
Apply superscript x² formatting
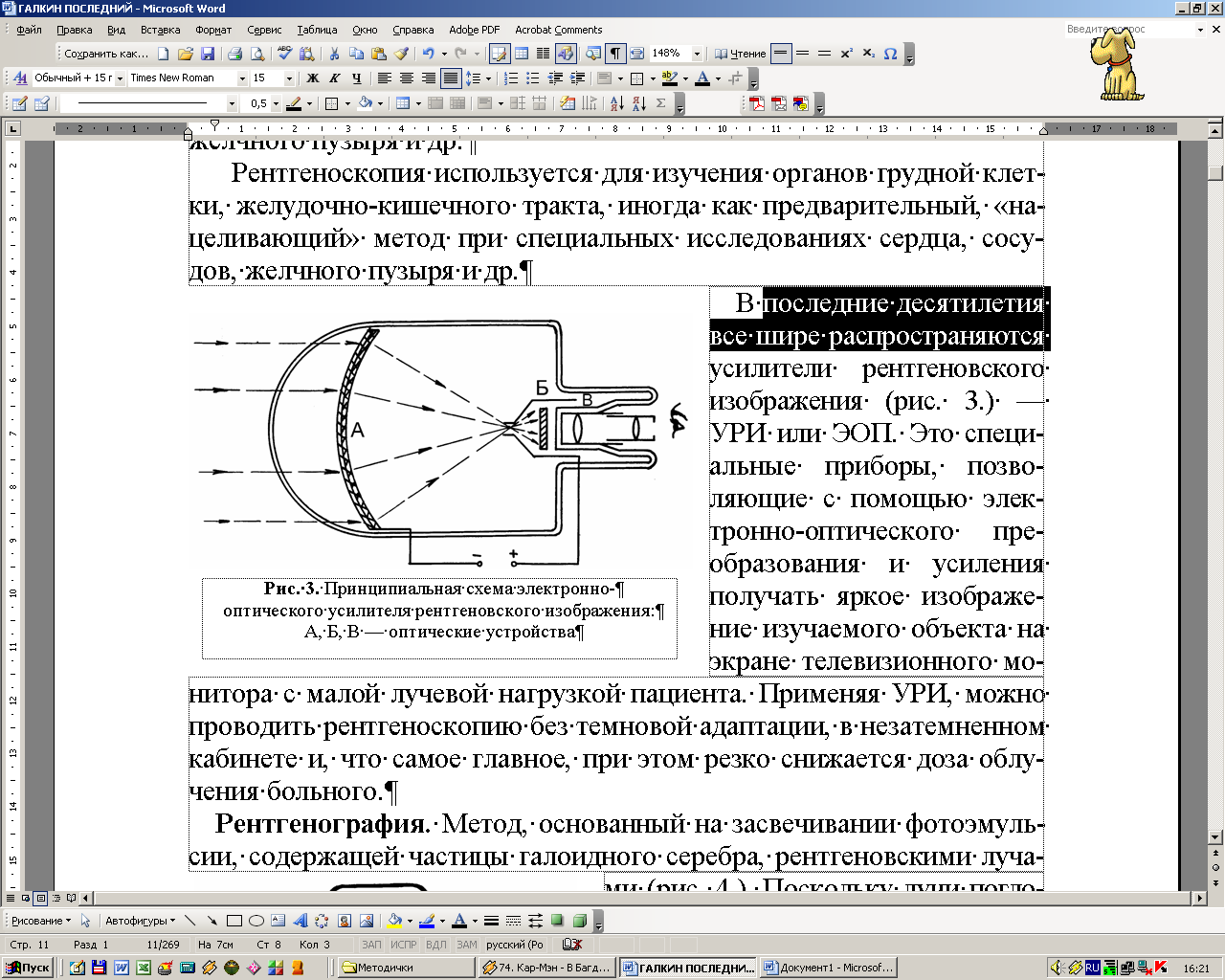(846, 54)
